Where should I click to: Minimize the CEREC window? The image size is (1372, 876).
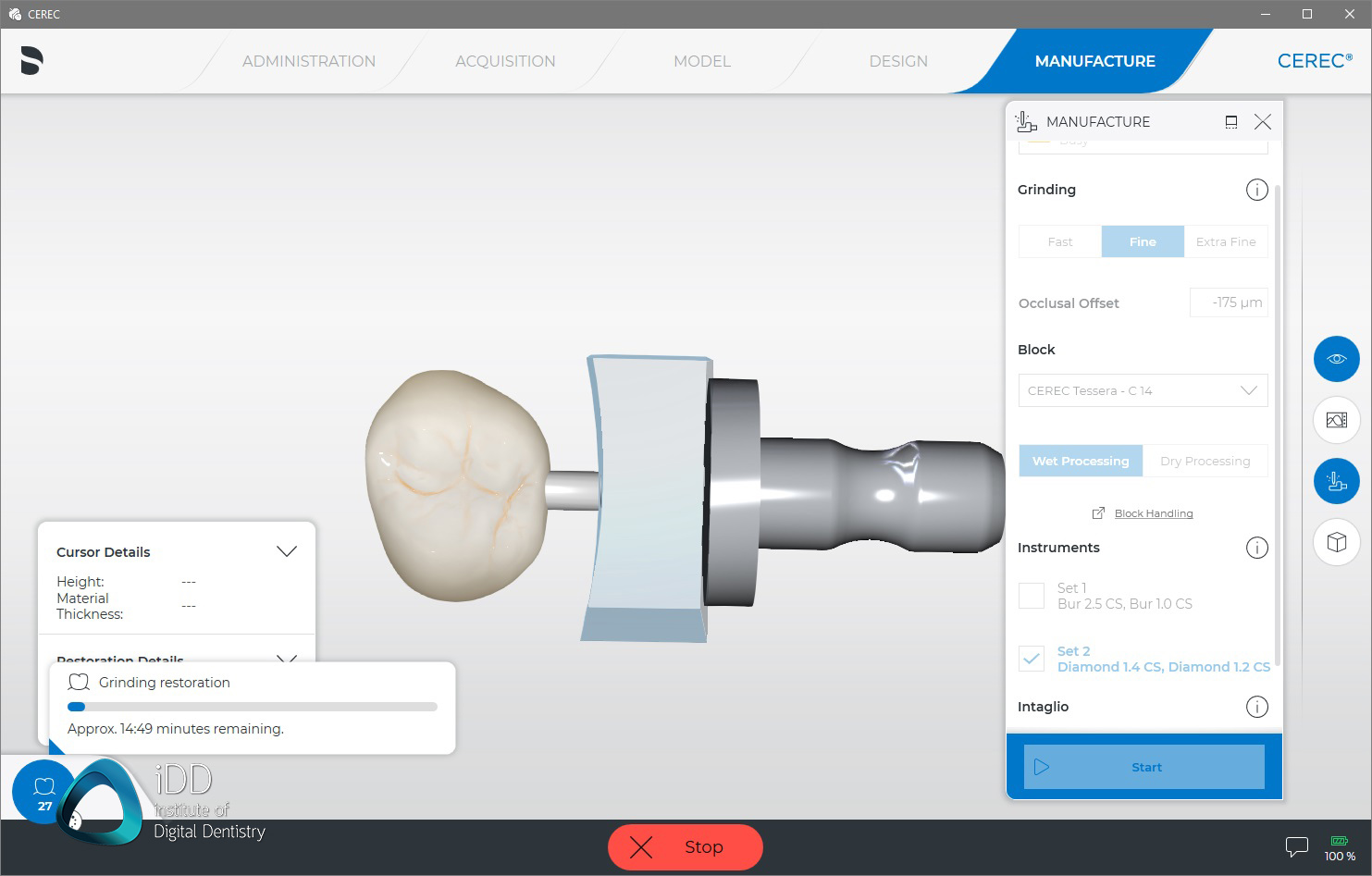click(1266, 14)
